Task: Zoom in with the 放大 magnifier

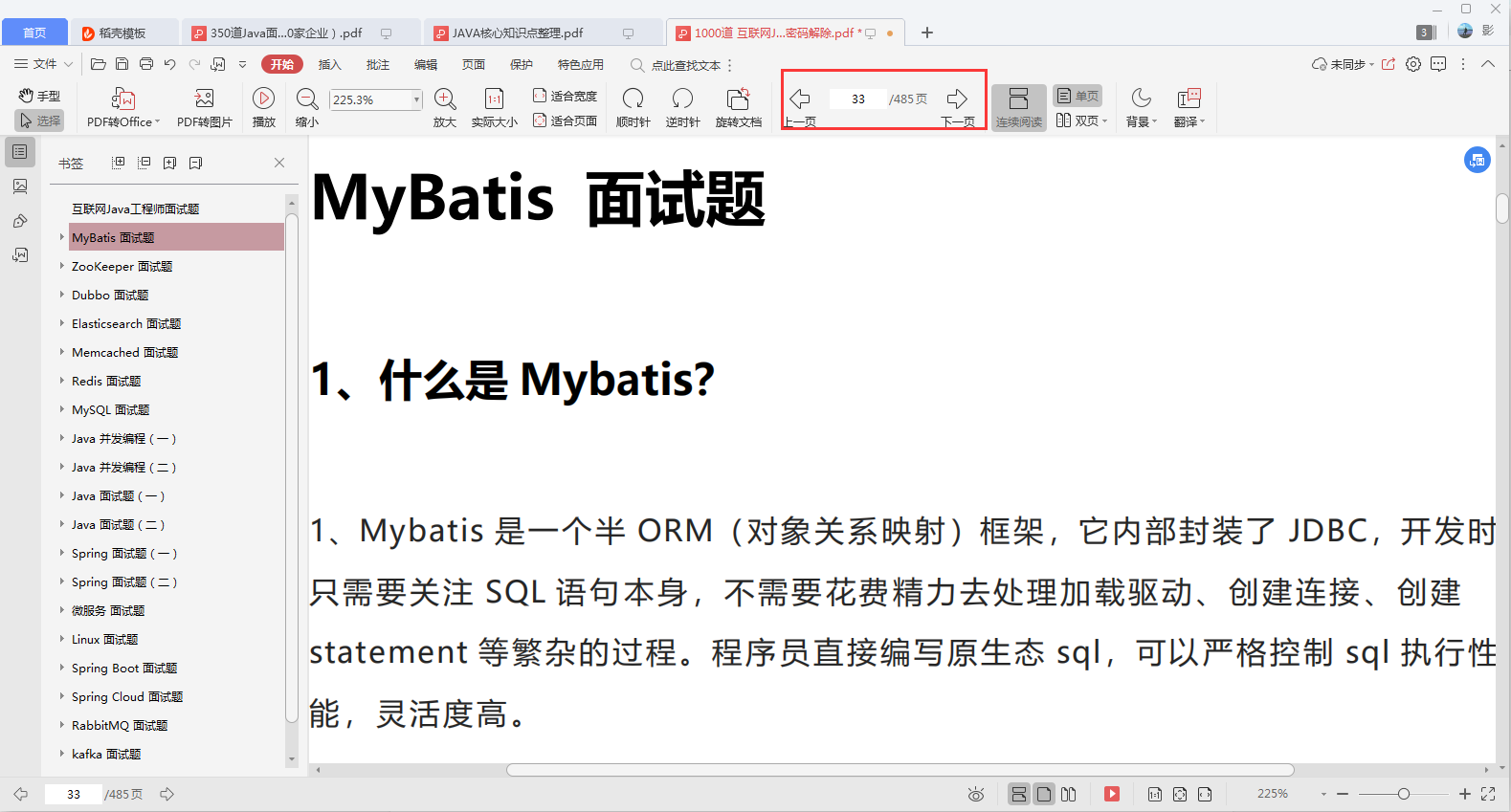Action: [445, 108]
